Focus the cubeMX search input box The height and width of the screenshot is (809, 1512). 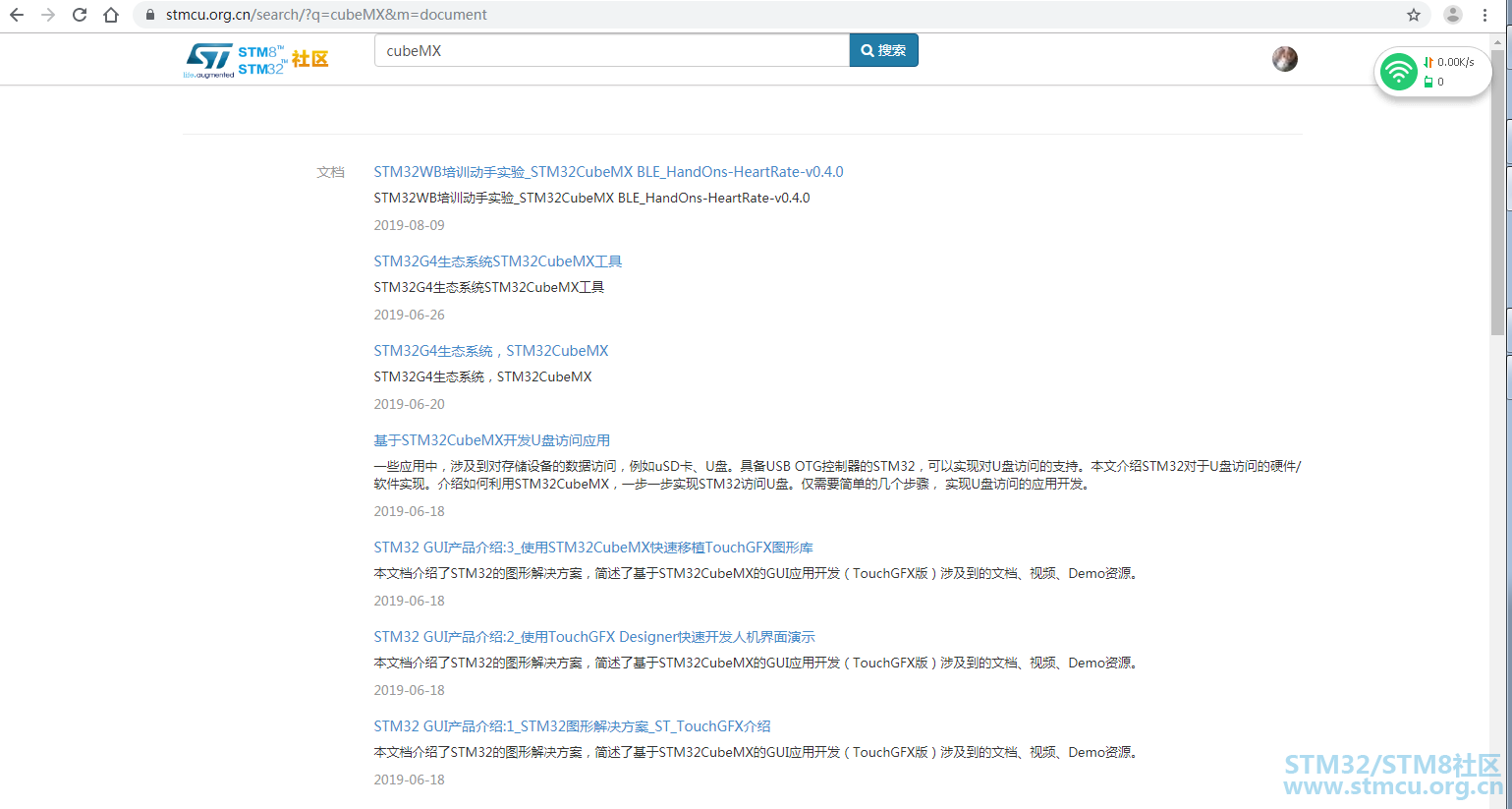coord(612,50)
